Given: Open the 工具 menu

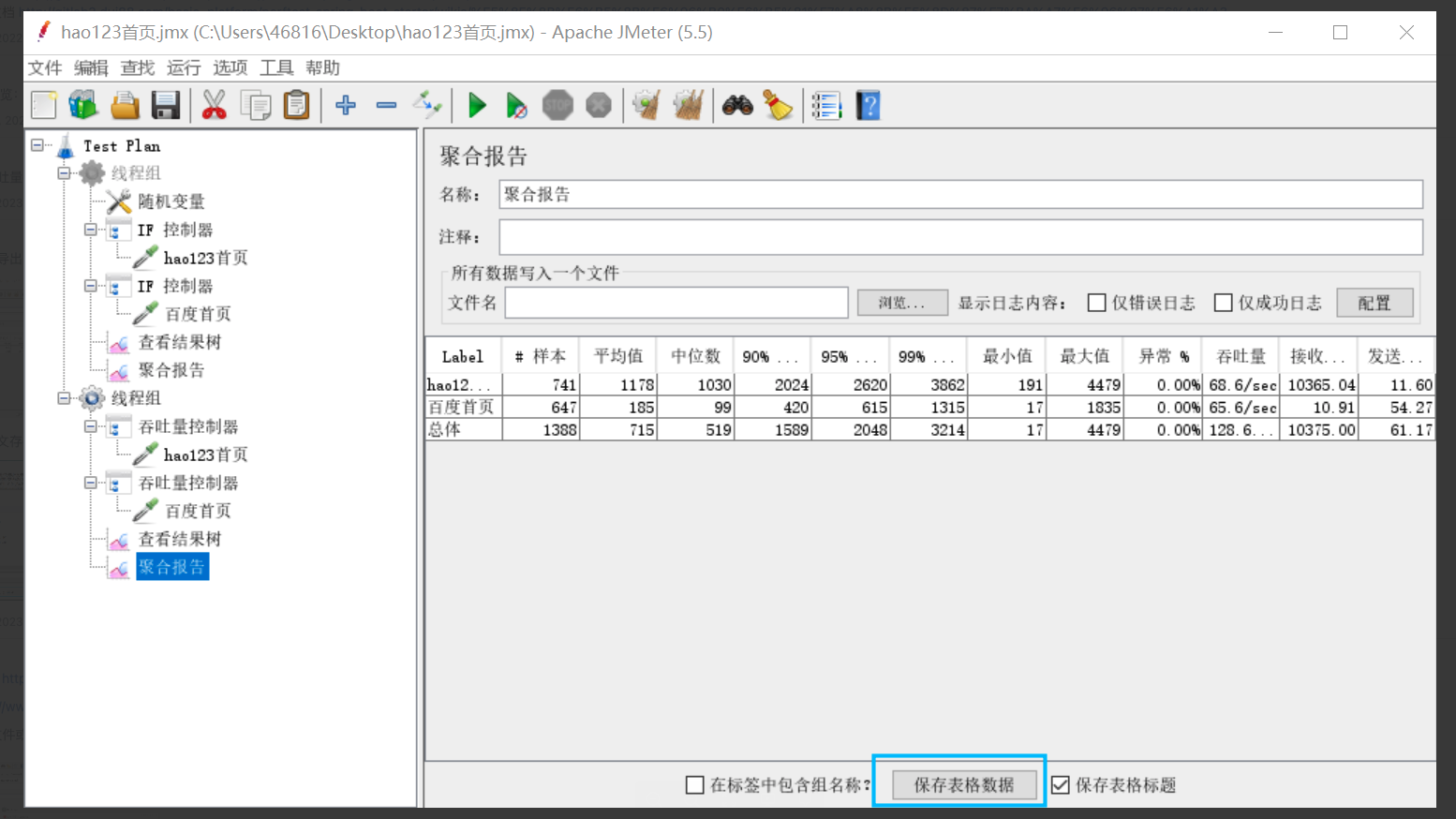Looking at the screenshot, I should (x=276, y=67).
